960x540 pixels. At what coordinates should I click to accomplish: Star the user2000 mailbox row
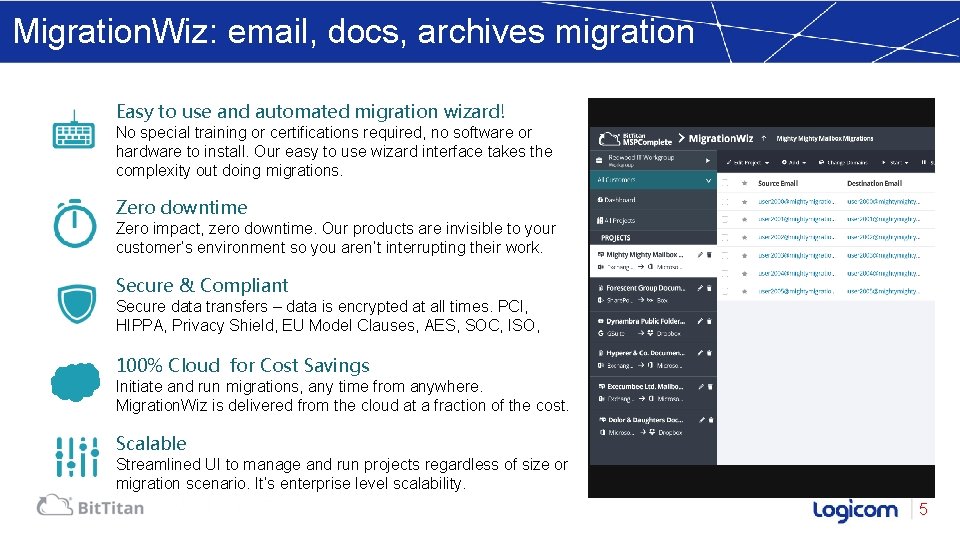coord(744,201)
